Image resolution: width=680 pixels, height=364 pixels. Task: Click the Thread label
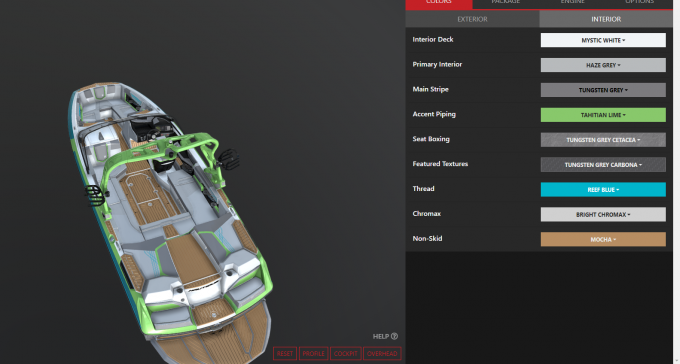[423, 189]
